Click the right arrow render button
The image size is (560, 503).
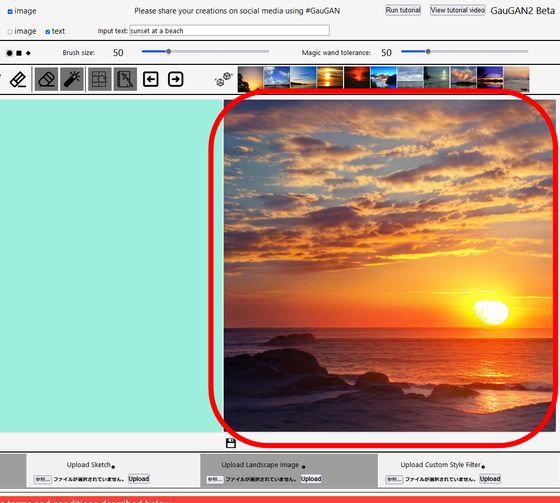[175, 79]
